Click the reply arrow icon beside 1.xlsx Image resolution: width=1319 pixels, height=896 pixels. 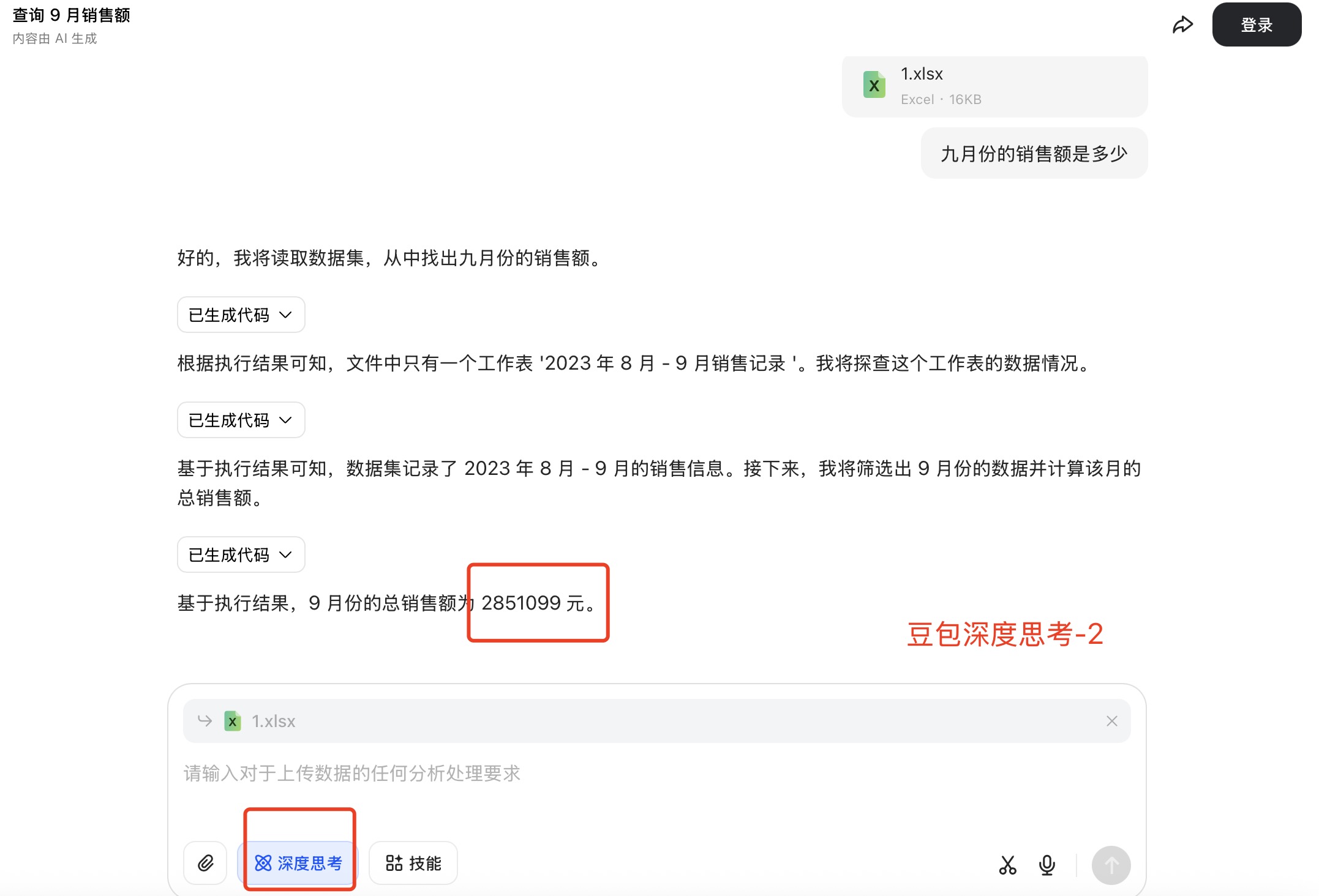pos(205,721)
